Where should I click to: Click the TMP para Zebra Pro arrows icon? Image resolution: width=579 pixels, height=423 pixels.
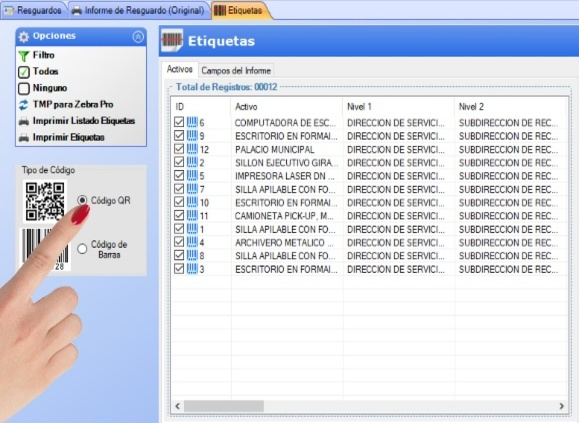pyautogui.click(x=24, y=105)
